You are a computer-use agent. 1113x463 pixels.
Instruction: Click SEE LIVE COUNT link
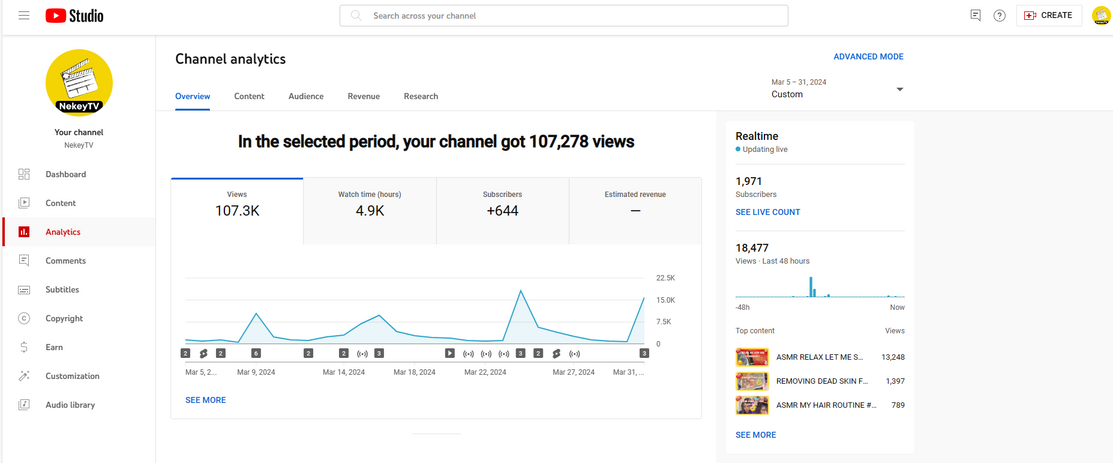(x=768, y=212)
